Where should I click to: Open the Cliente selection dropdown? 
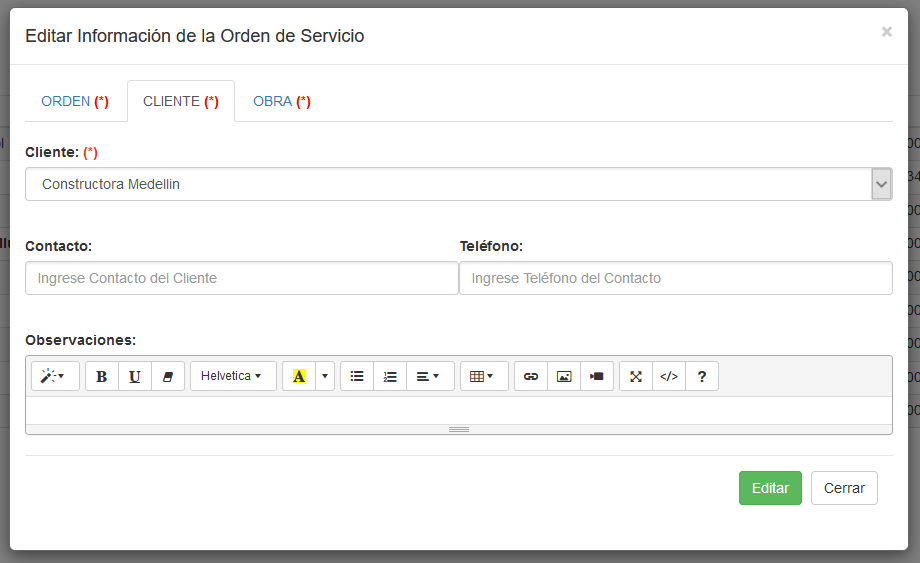click(x=458, y=184)
